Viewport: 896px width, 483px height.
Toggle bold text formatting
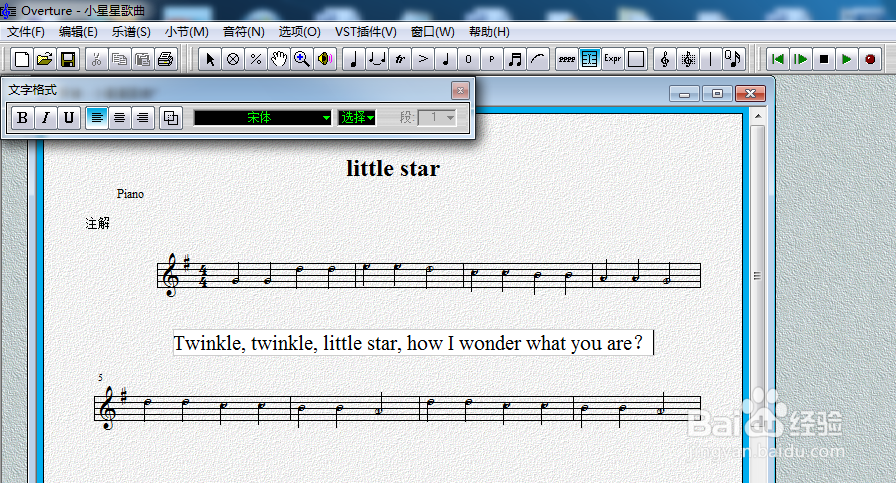click(22, 118)
